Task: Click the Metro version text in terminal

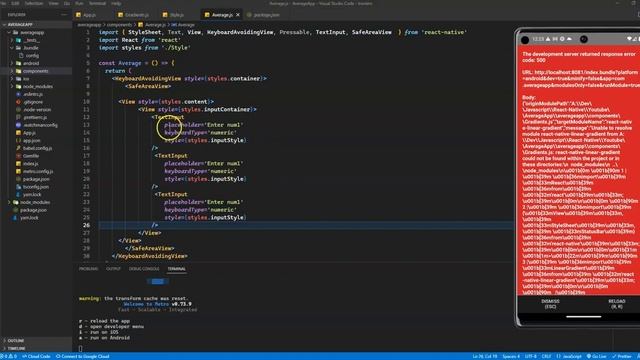Action: click(181, 304)
